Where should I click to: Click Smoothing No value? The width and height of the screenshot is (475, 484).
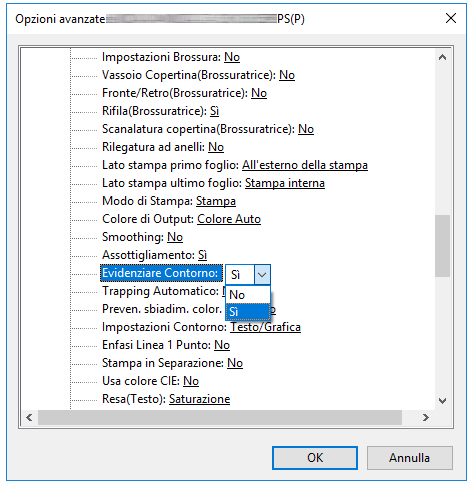click(175, 237)
